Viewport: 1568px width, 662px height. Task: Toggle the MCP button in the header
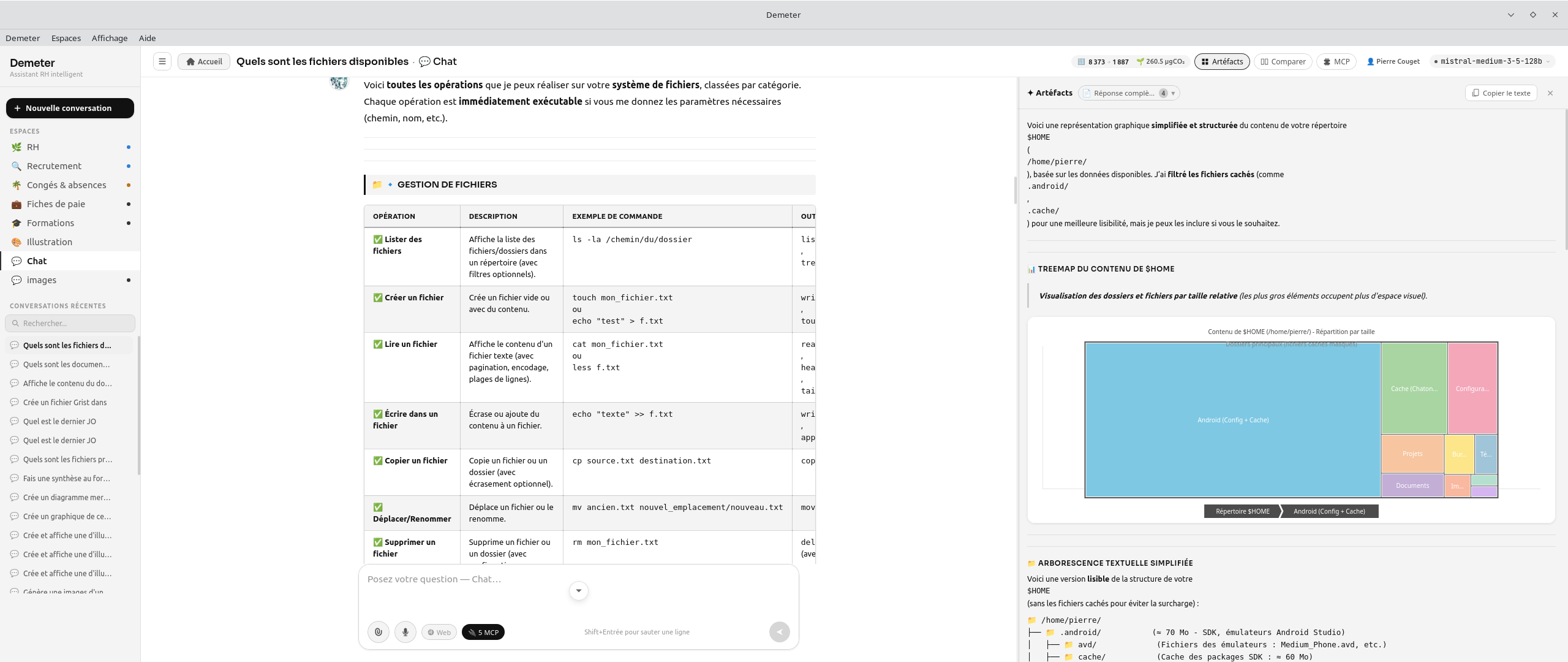click(x=1336, y=61)
